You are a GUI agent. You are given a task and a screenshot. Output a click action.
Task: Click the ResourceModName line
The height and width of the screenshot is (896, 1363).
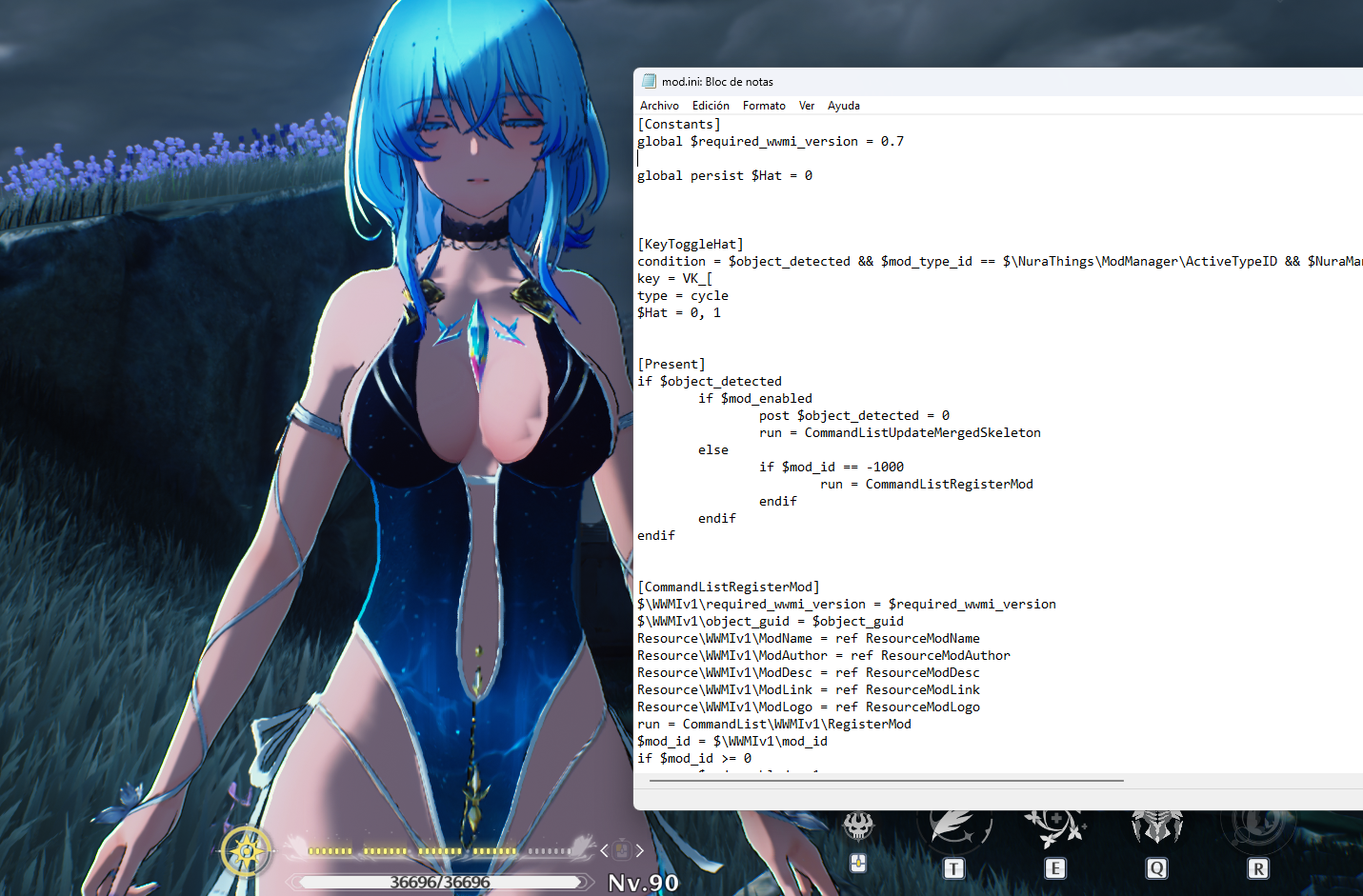[809, 639]
